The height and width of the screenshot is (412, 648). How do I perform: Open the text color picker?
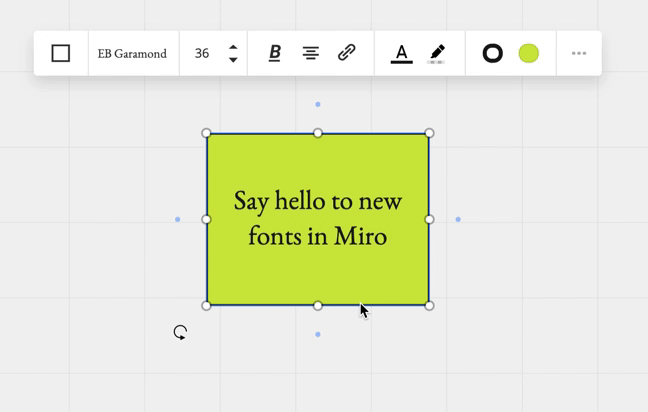tap(401, 54)
